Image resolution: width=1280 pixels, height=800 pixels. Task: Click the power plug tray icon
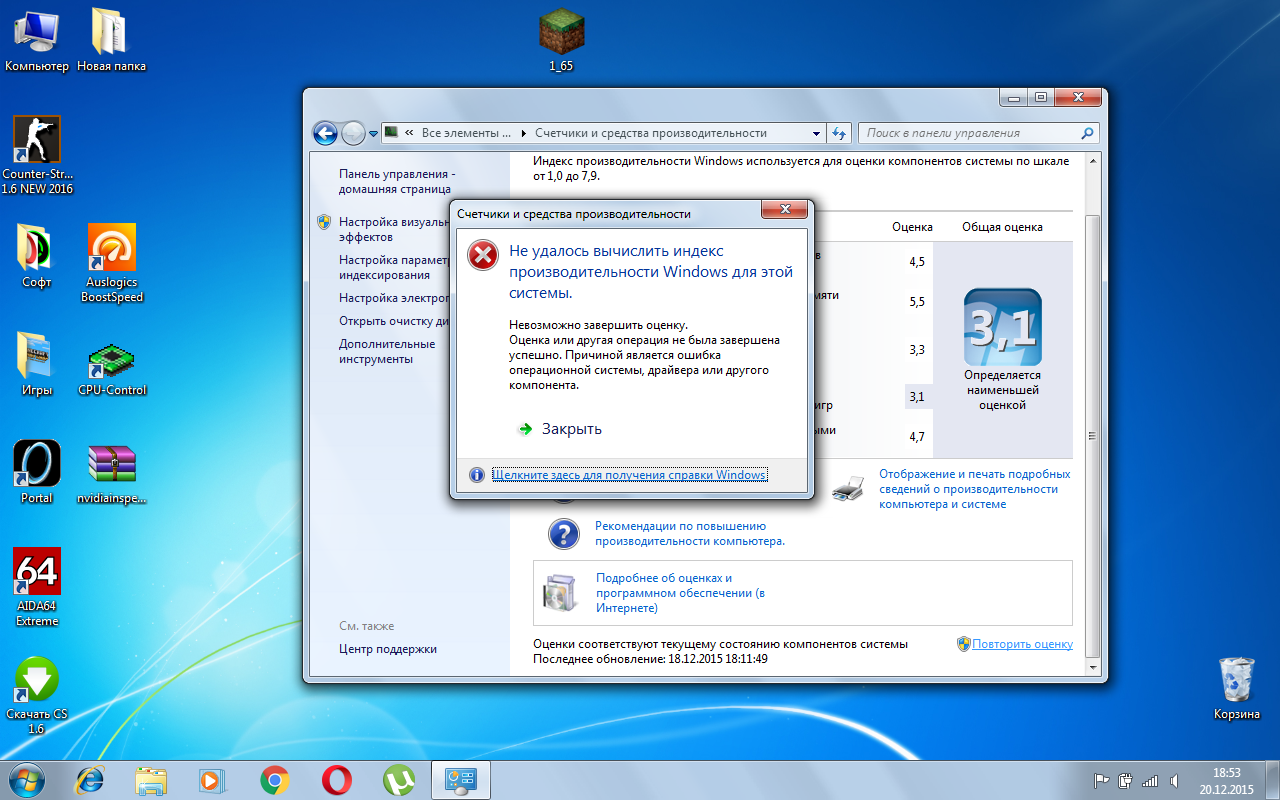pyautogui.click(x=1125, y=780)
